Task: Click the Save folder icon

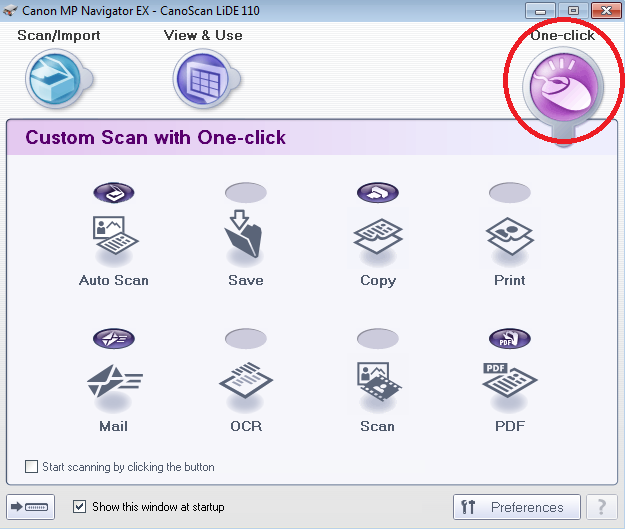Action: [244, 234]
